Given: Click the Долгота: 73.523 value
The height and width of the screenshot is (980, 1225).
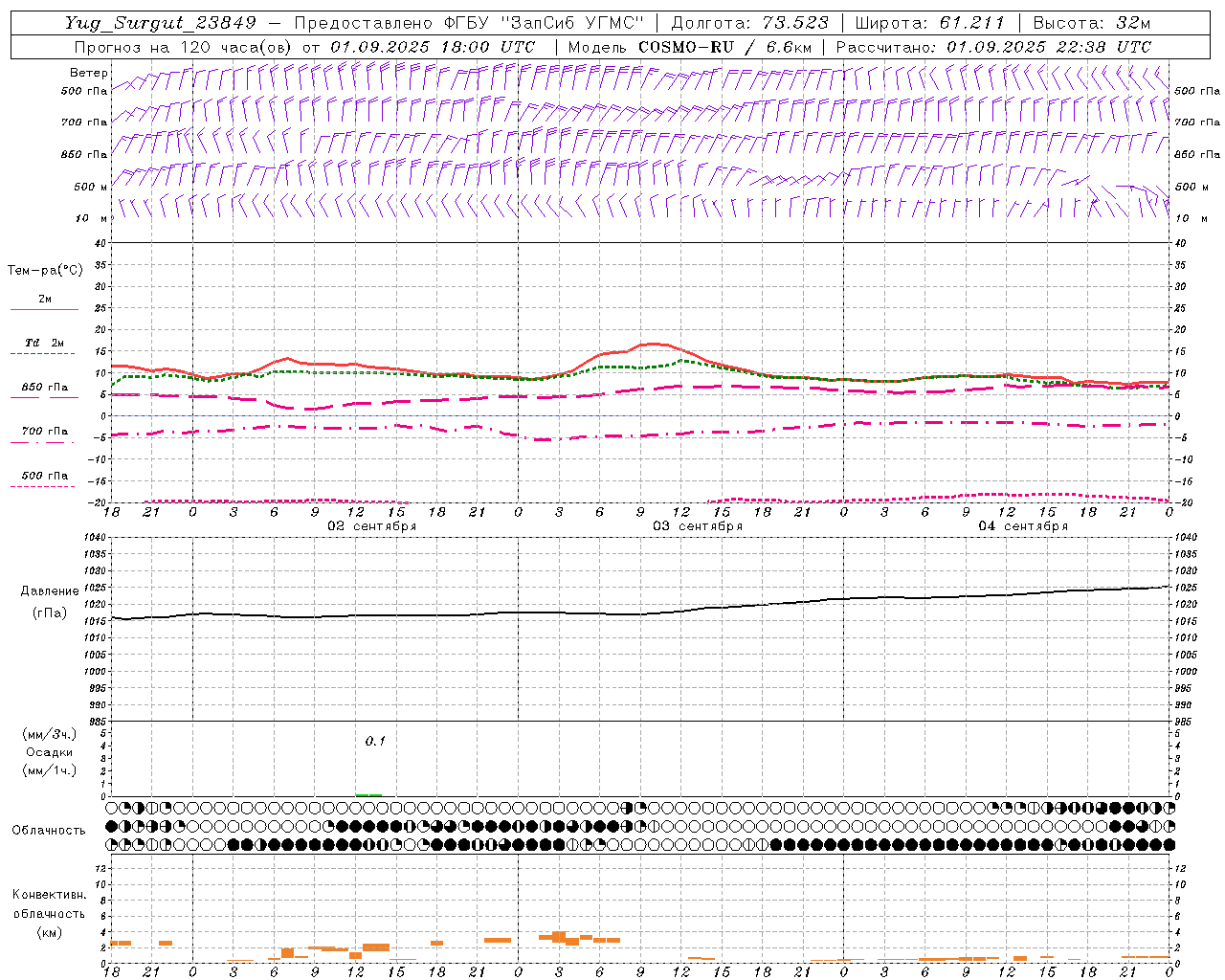Looking at the screenshot, I should (x=749, y=23).
